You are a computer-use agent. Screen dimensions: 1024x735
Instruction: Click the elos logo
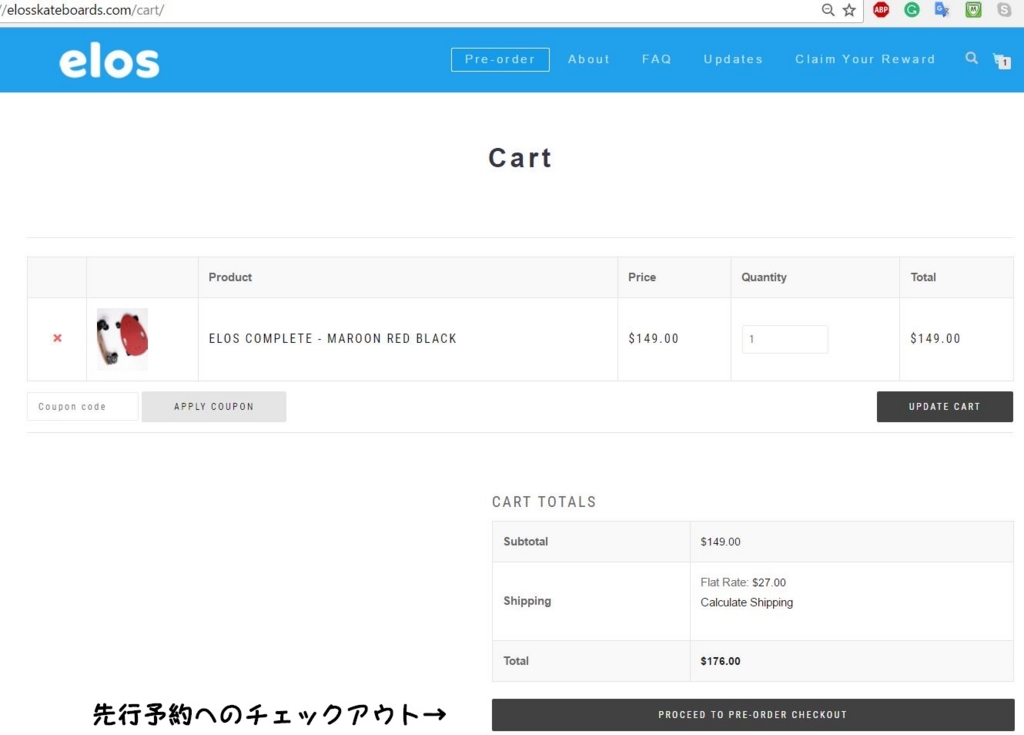click(x=109, y=62)
